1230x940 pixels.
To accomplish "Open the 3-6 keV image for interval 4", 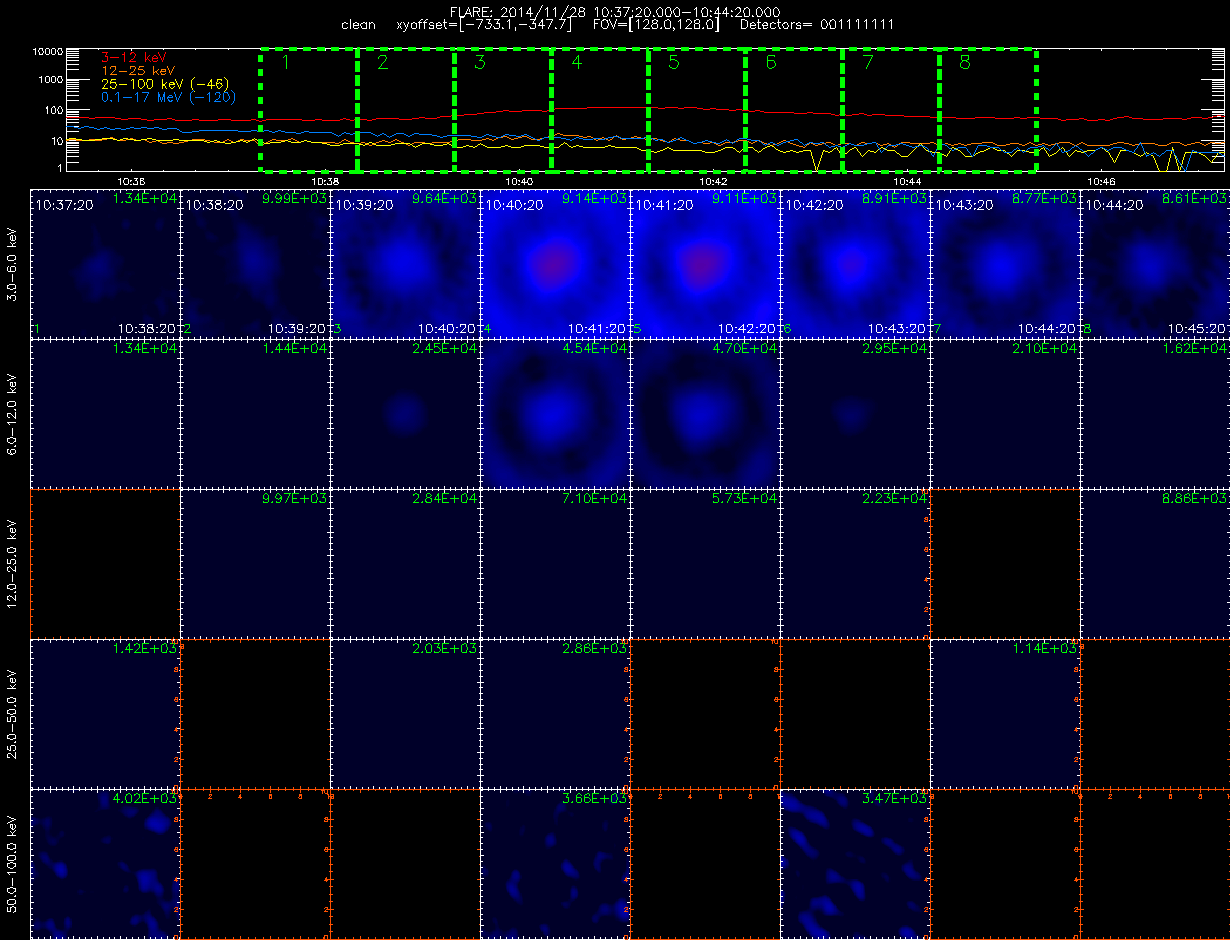I will 555,263.
